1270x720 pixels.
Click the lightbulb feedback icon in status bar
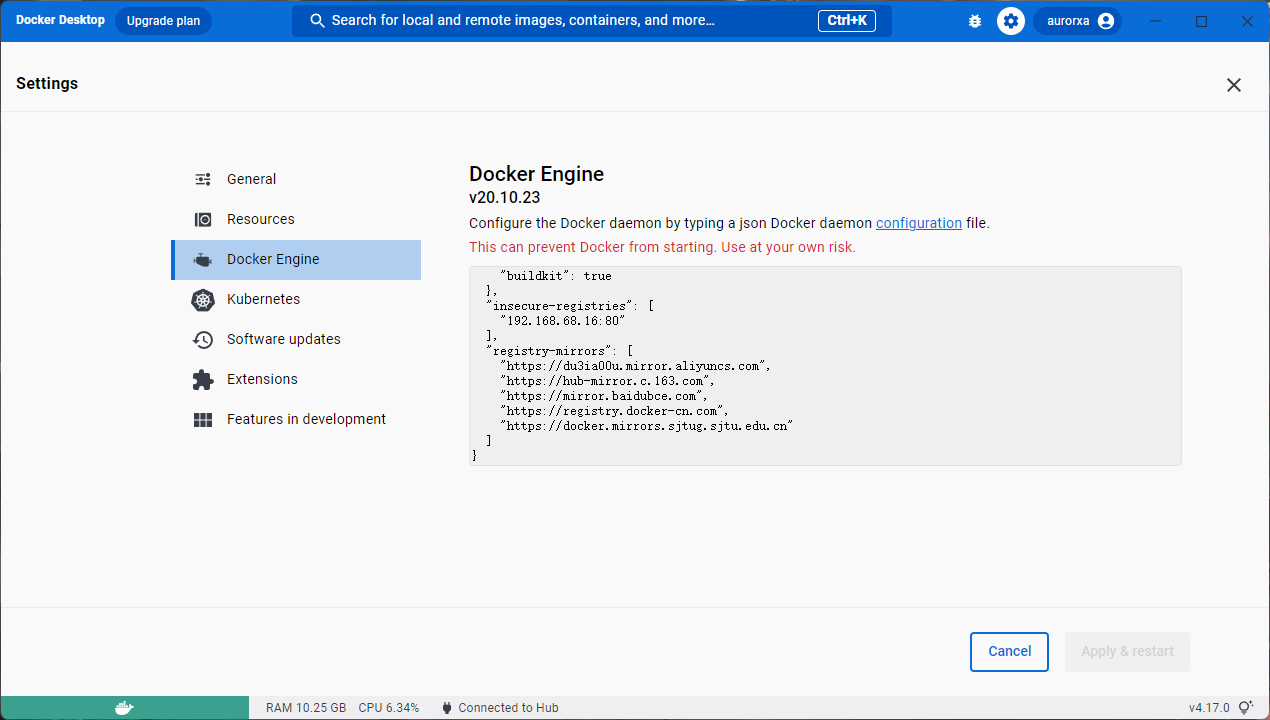(1246, 708)
